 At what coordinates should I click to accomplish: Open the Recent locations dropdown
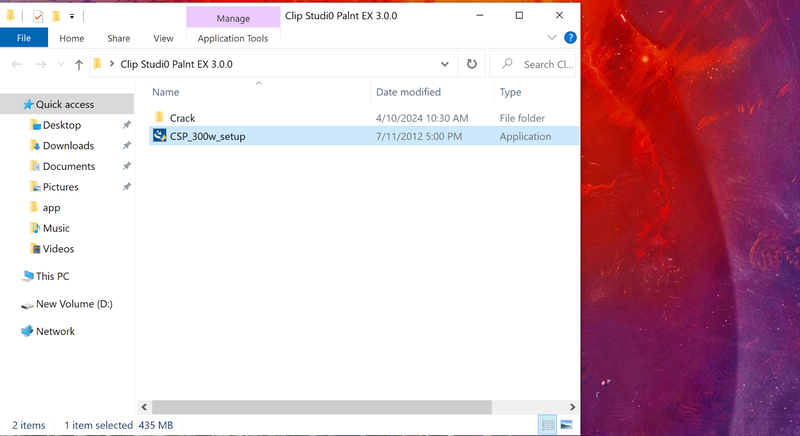click(x=61, y=64)
